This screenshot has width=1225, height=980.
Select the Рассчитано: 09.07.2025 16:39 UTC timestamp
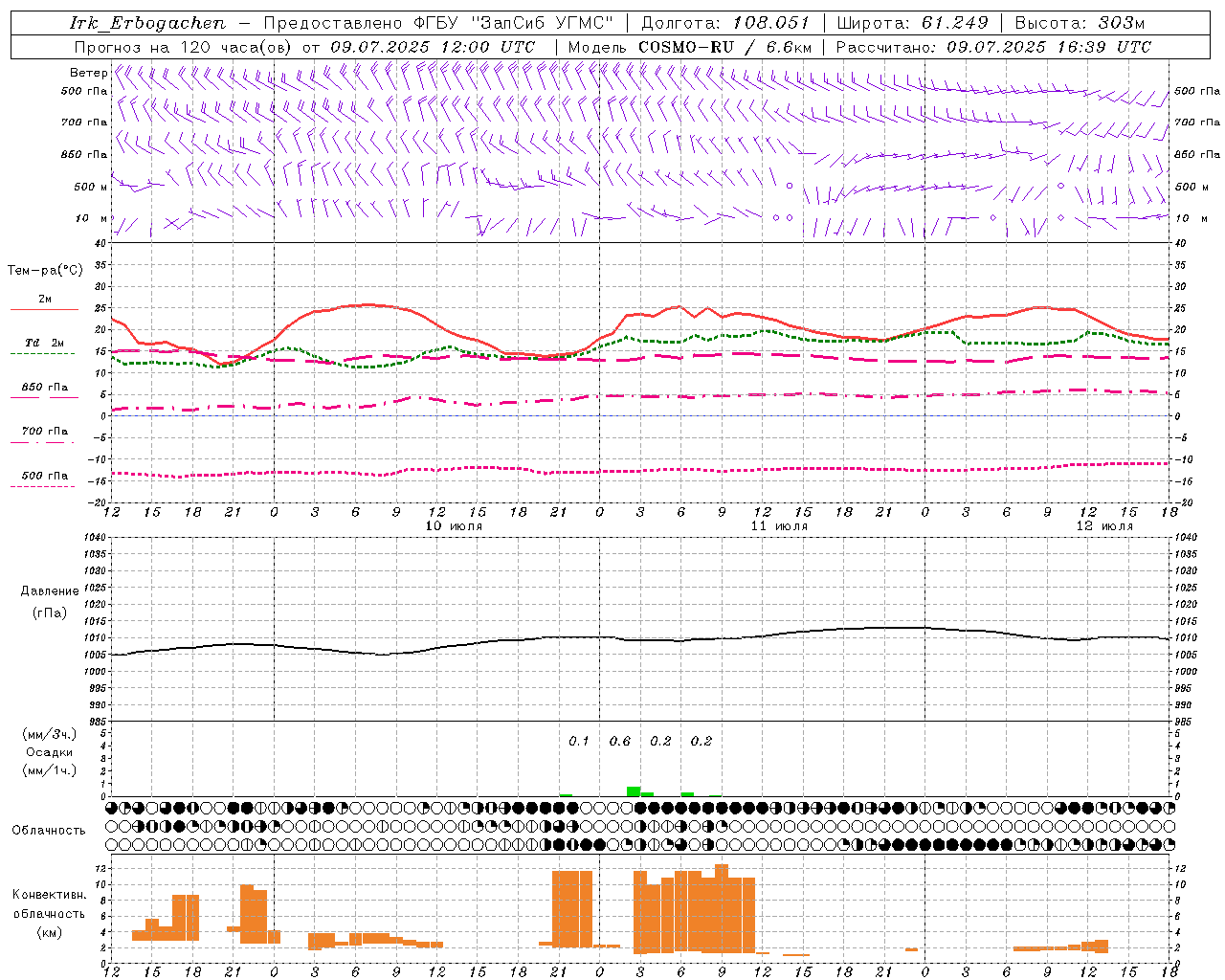coord(993,47)
